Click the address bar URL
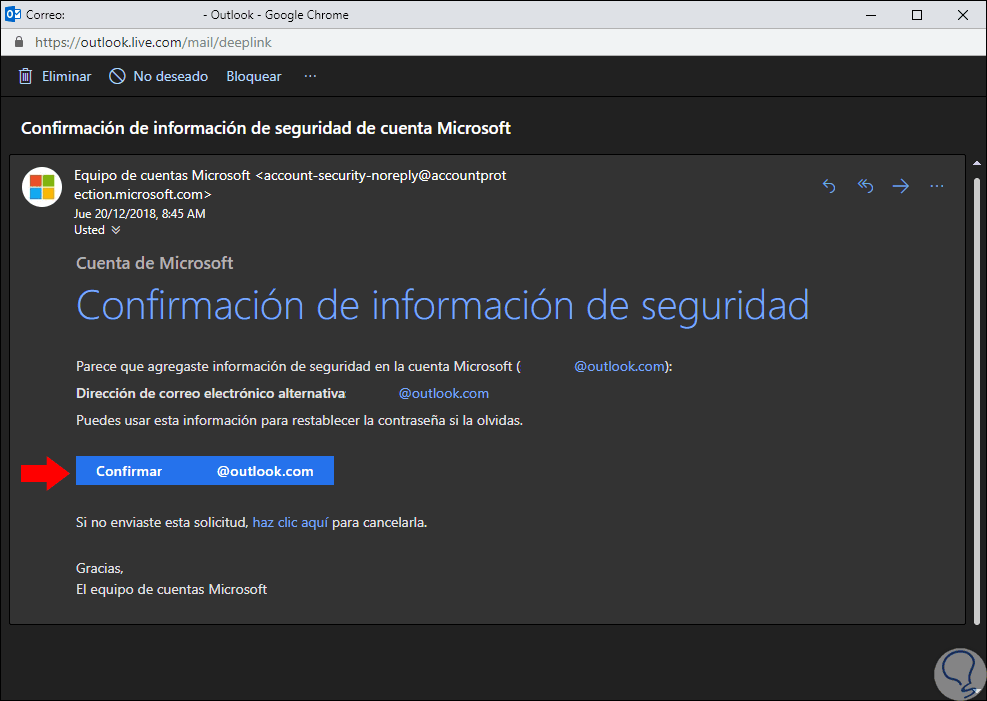The image size is (987, 701). click(154, 42)
